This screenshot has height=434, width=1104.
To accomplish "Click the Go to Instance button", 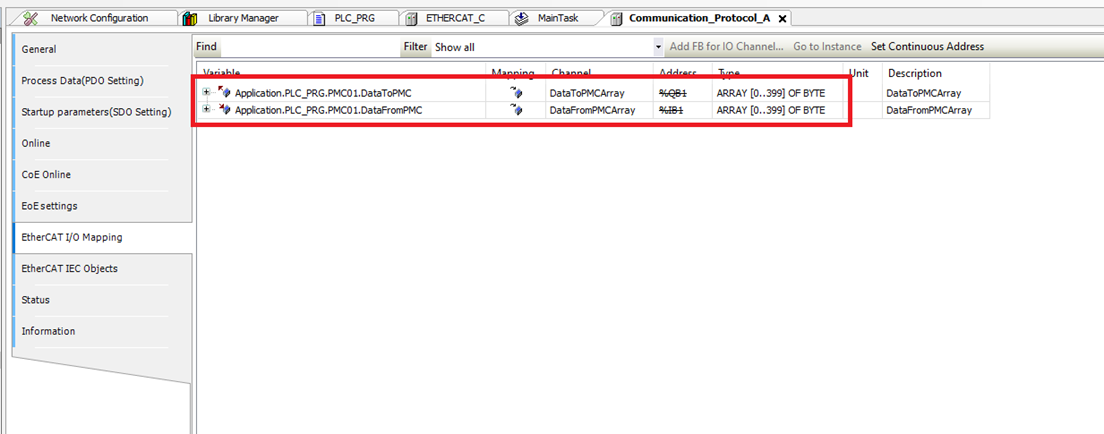I will click(x=827, y=47).
